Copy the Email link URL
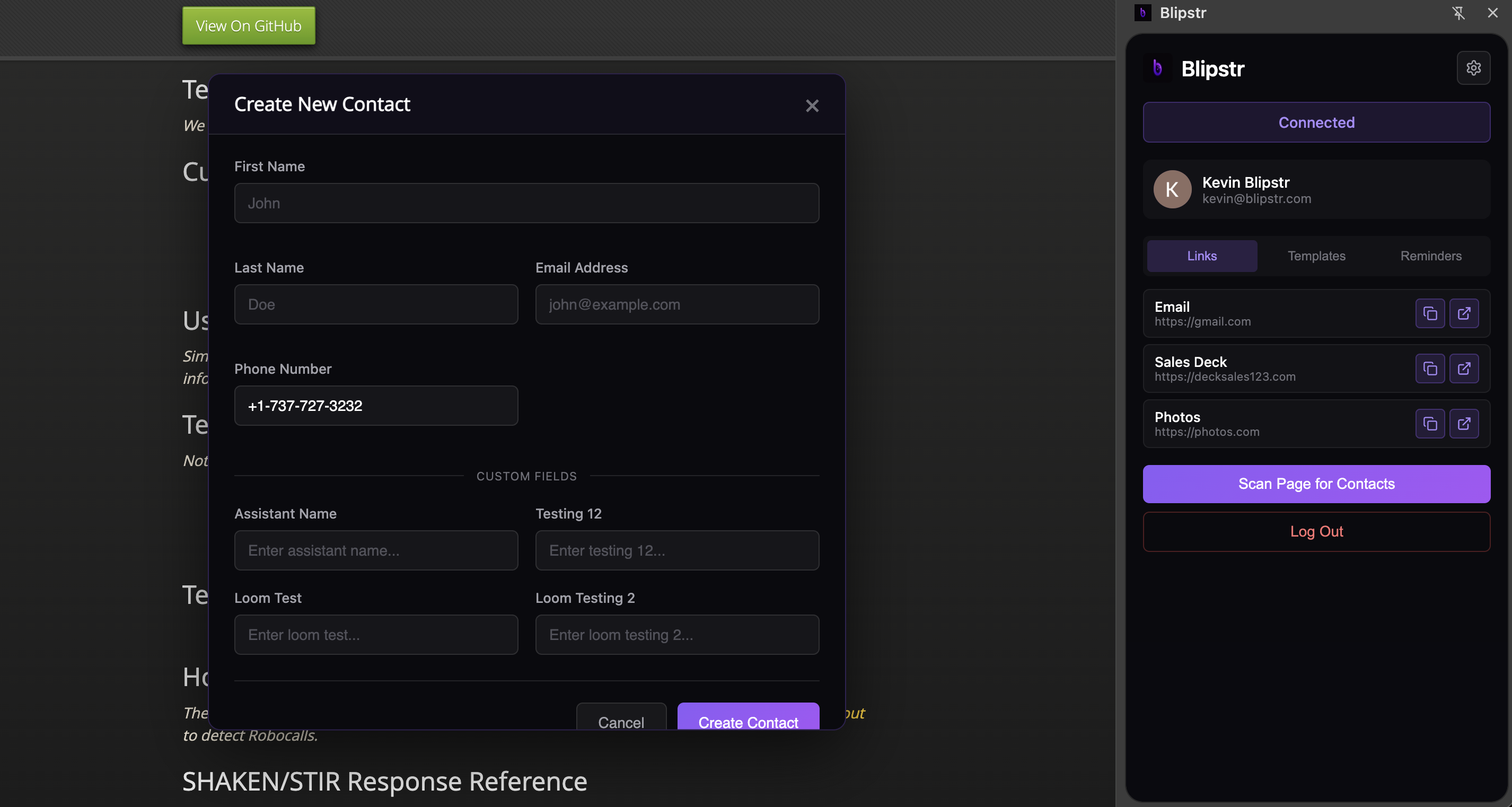The height and width of the screenshot is (807, 1512). pos(1429,313)
